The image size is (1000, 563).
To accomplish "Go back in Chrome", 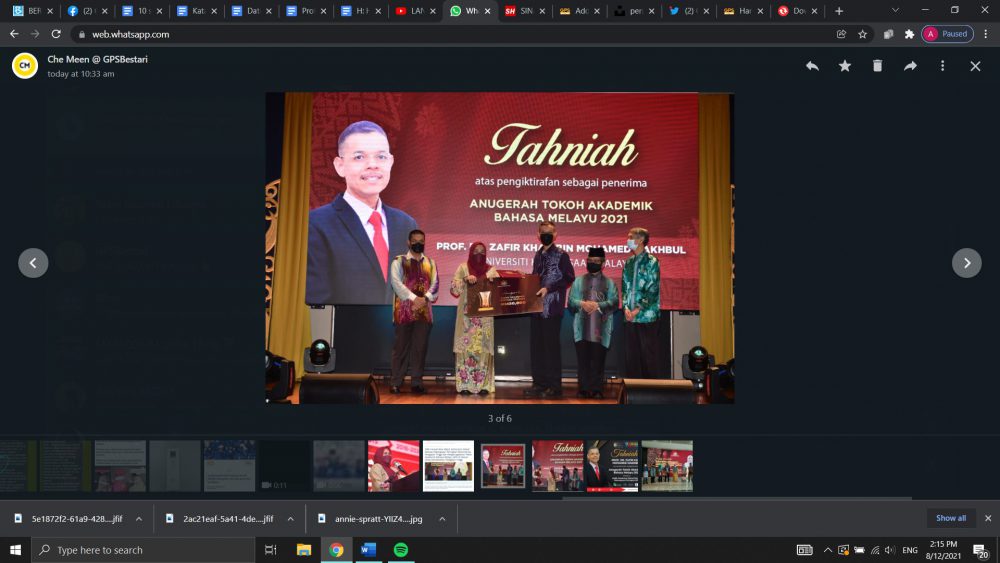I will [14, 34].
